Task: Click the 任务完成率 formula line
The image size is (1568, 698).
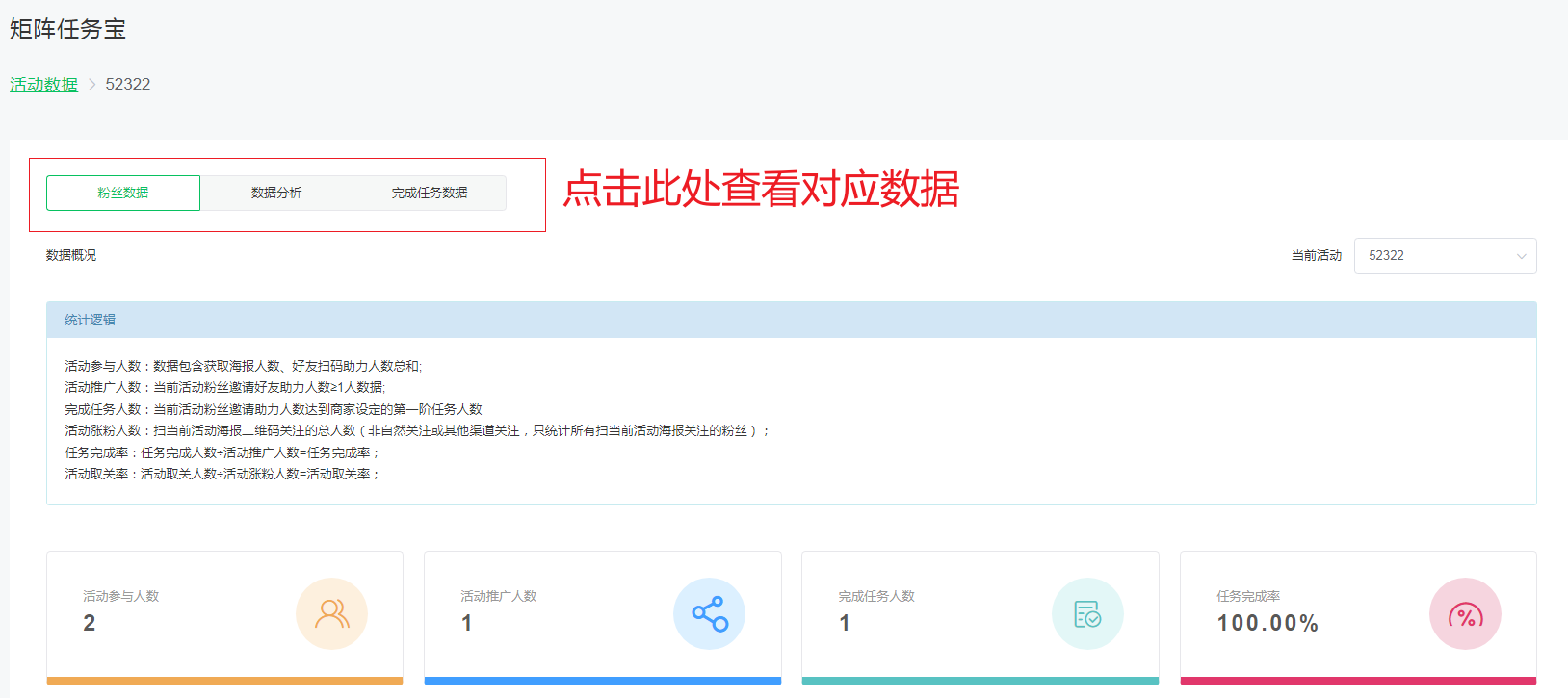Action: pyautogui.click(x=222, y=452)
